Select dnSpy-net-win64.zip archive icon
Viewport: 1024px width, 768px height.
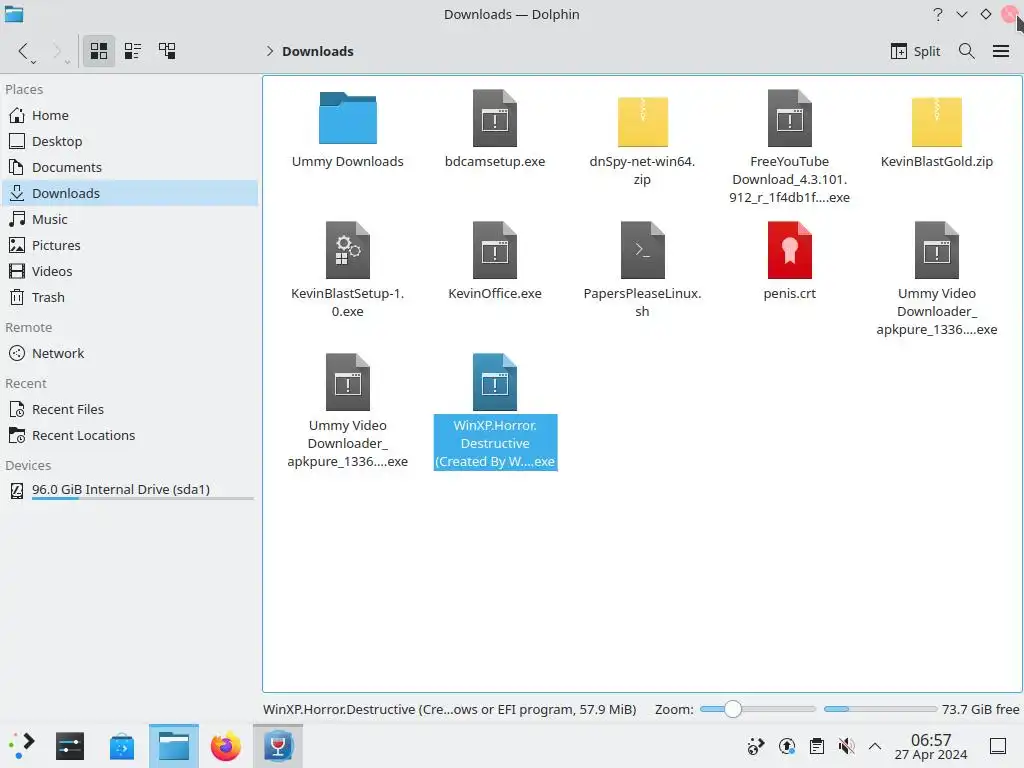(x=643, y=120)
